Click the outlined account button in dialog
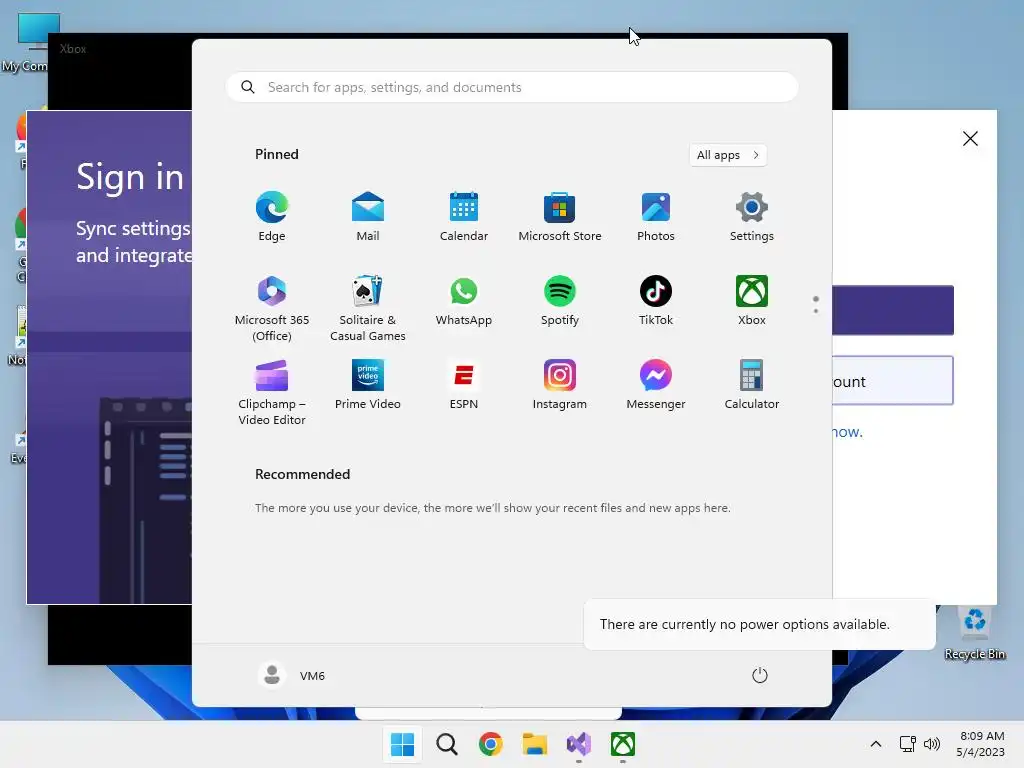This screenshot has height=768, width=1024. point(893,380)
